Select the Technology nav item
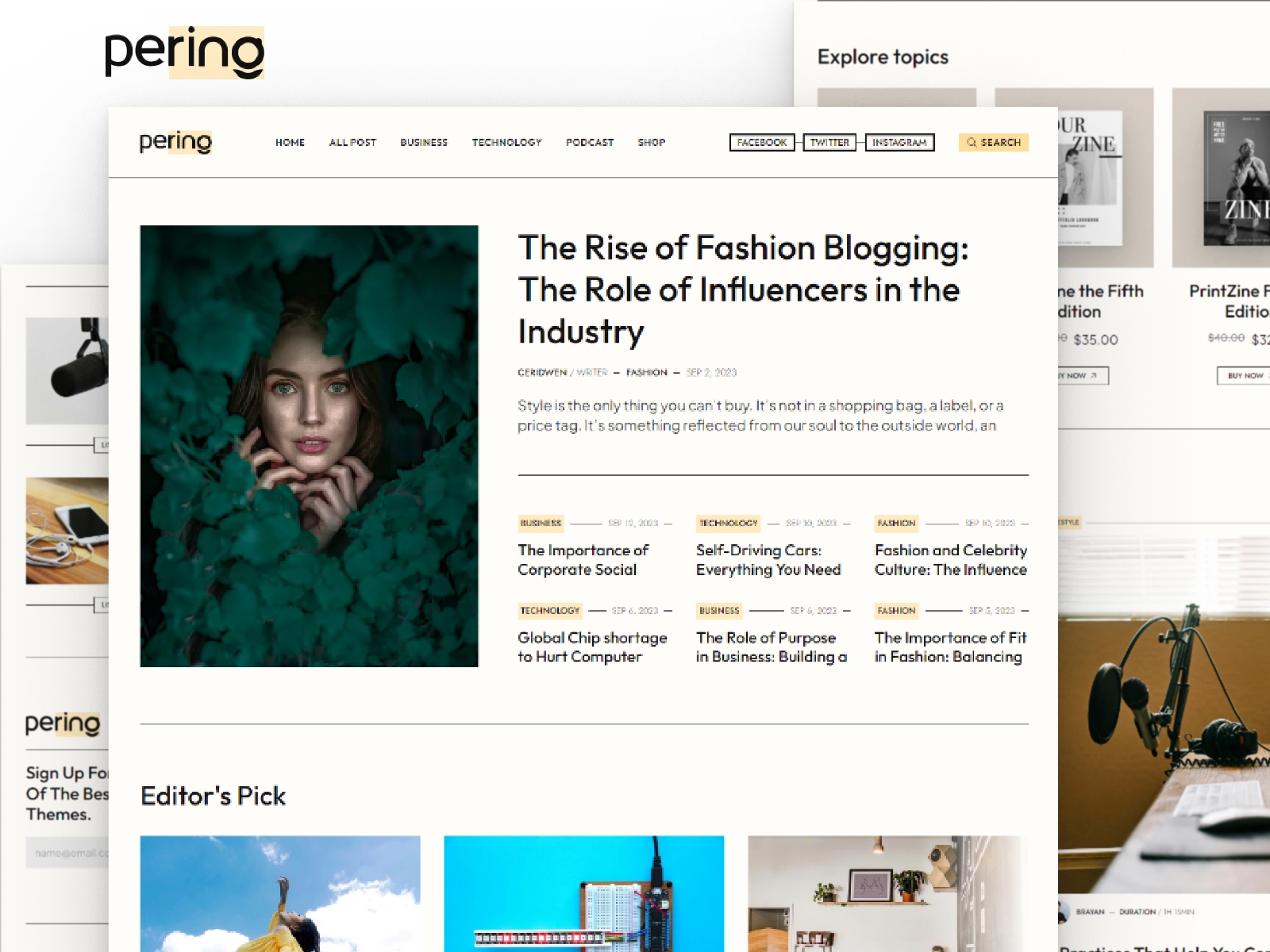The height and width of the screenshot is (952, 1270). point(506,143)
